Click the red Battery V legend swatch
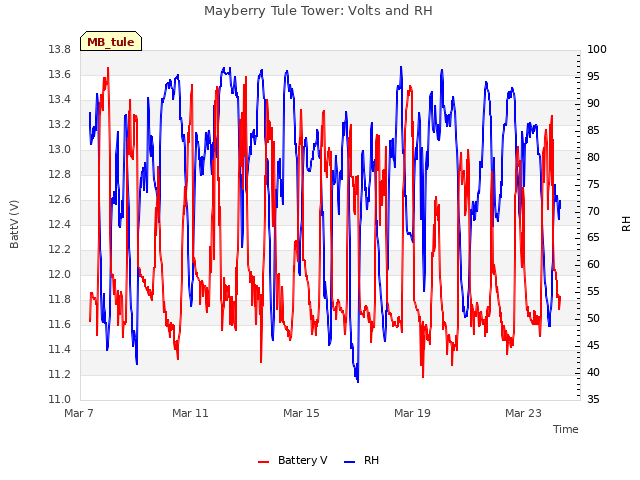This screenshot has width=640, height=480. tap(264, 462)
